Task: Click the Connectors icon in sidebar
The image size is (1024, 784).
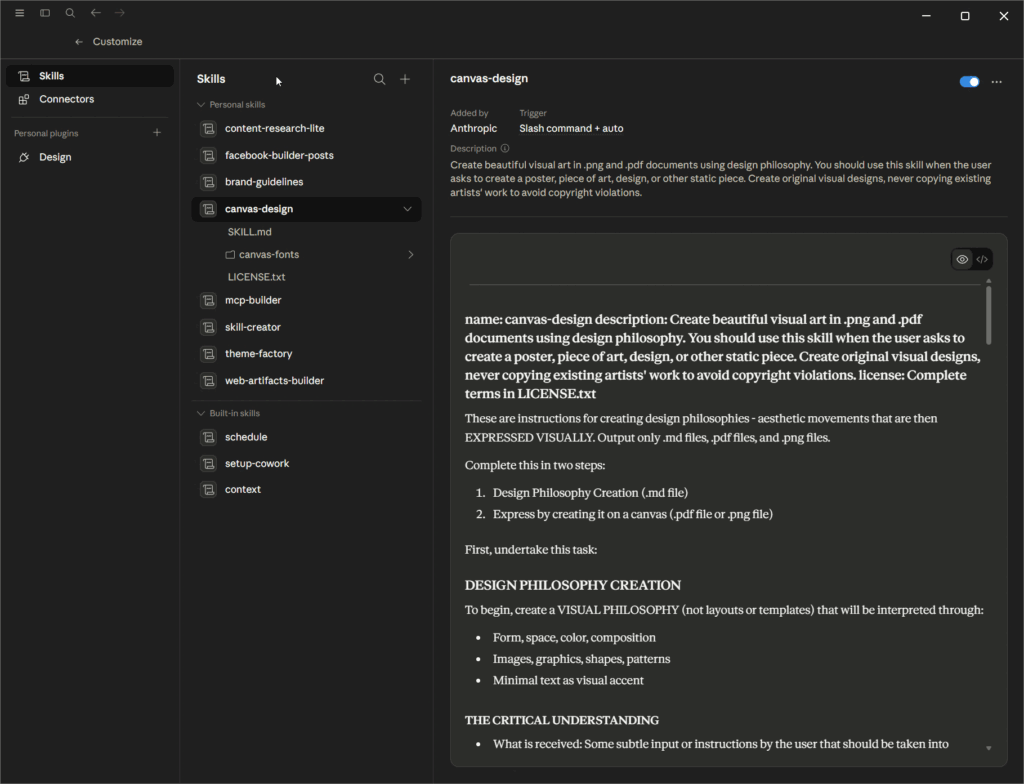Action: [x=24, y=99]
